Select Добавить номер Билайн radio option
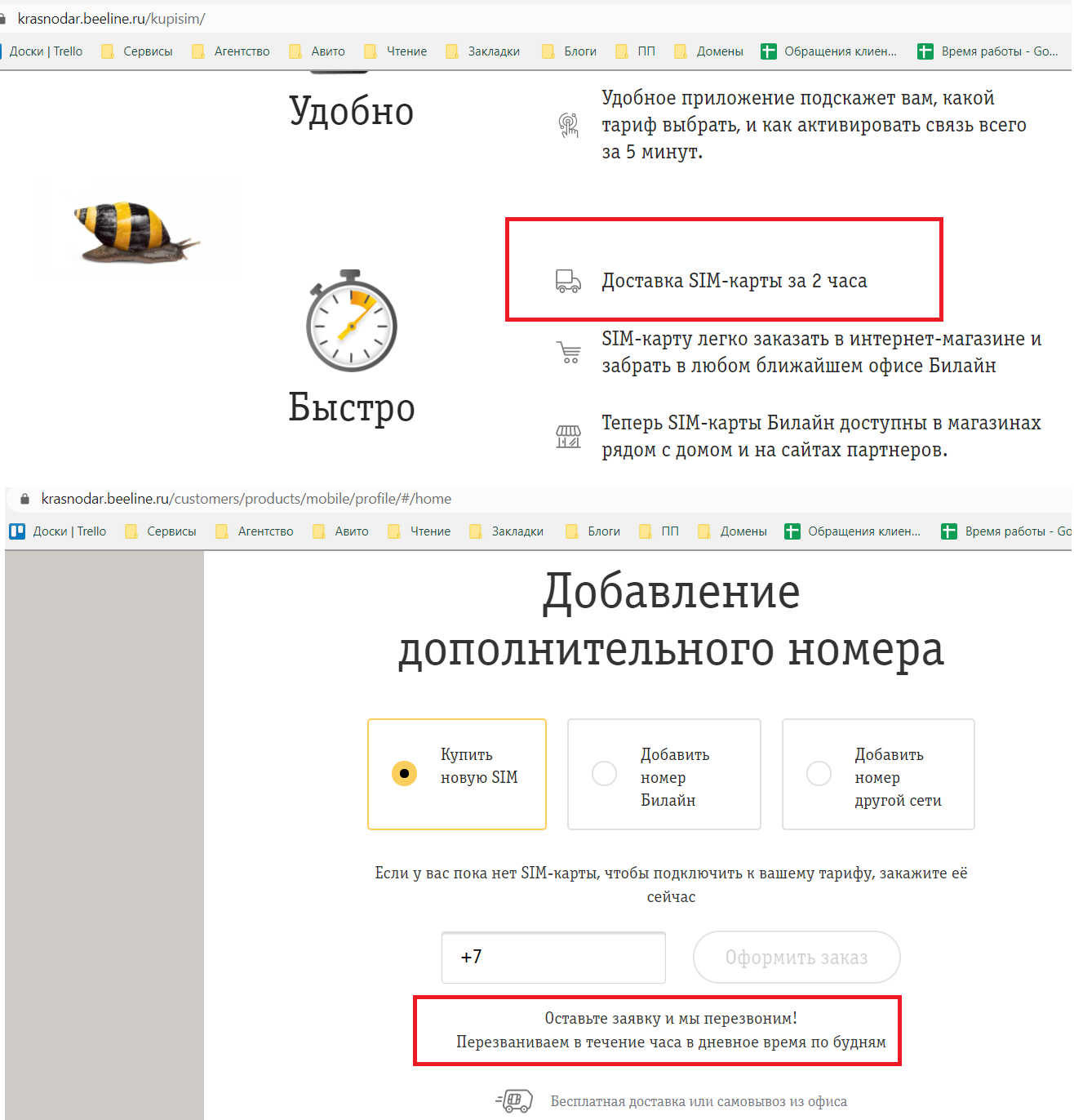 click(x=664, y=774)
